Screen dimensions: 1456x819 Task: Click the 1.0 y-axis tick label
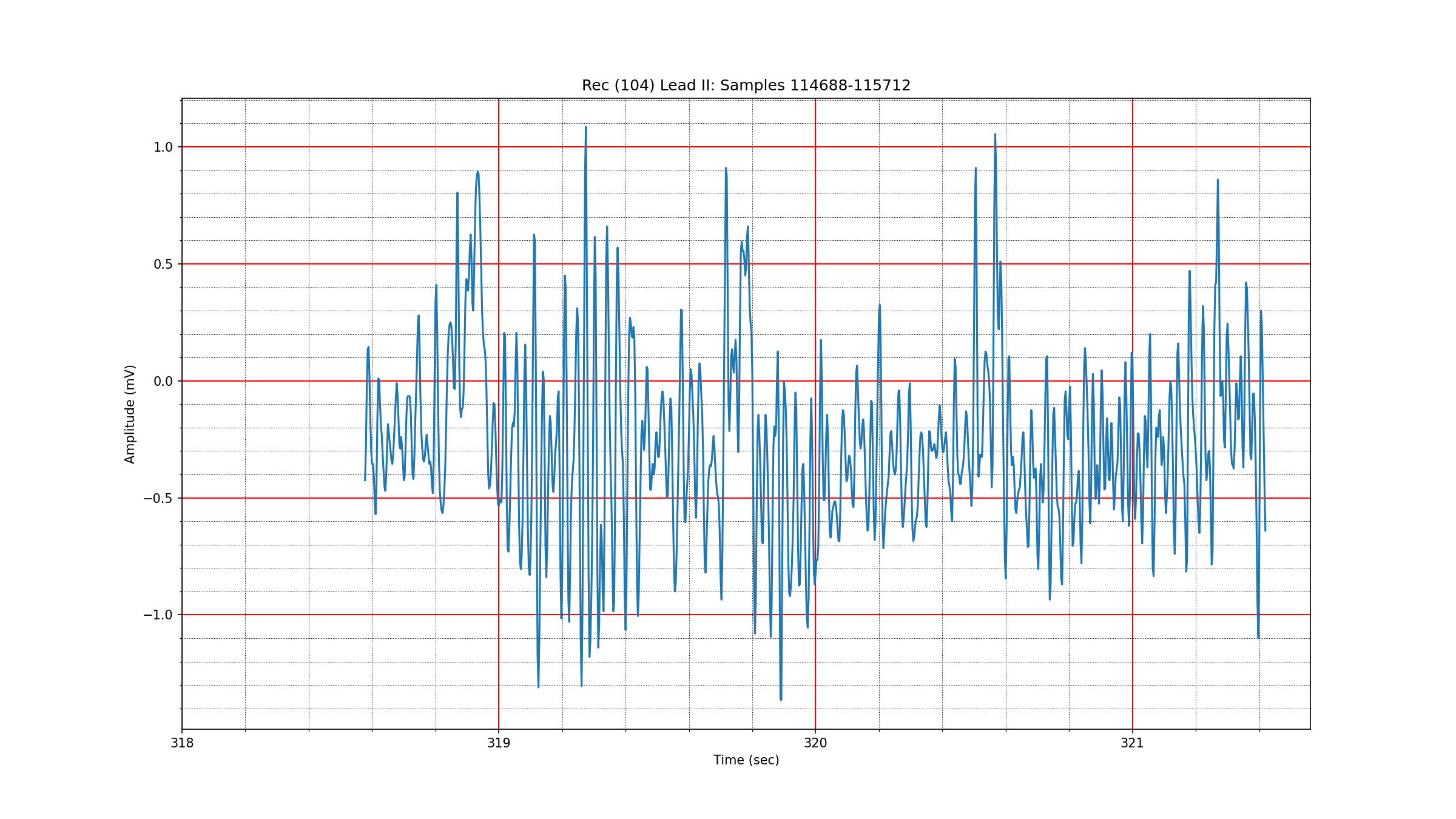click(163, 147)
